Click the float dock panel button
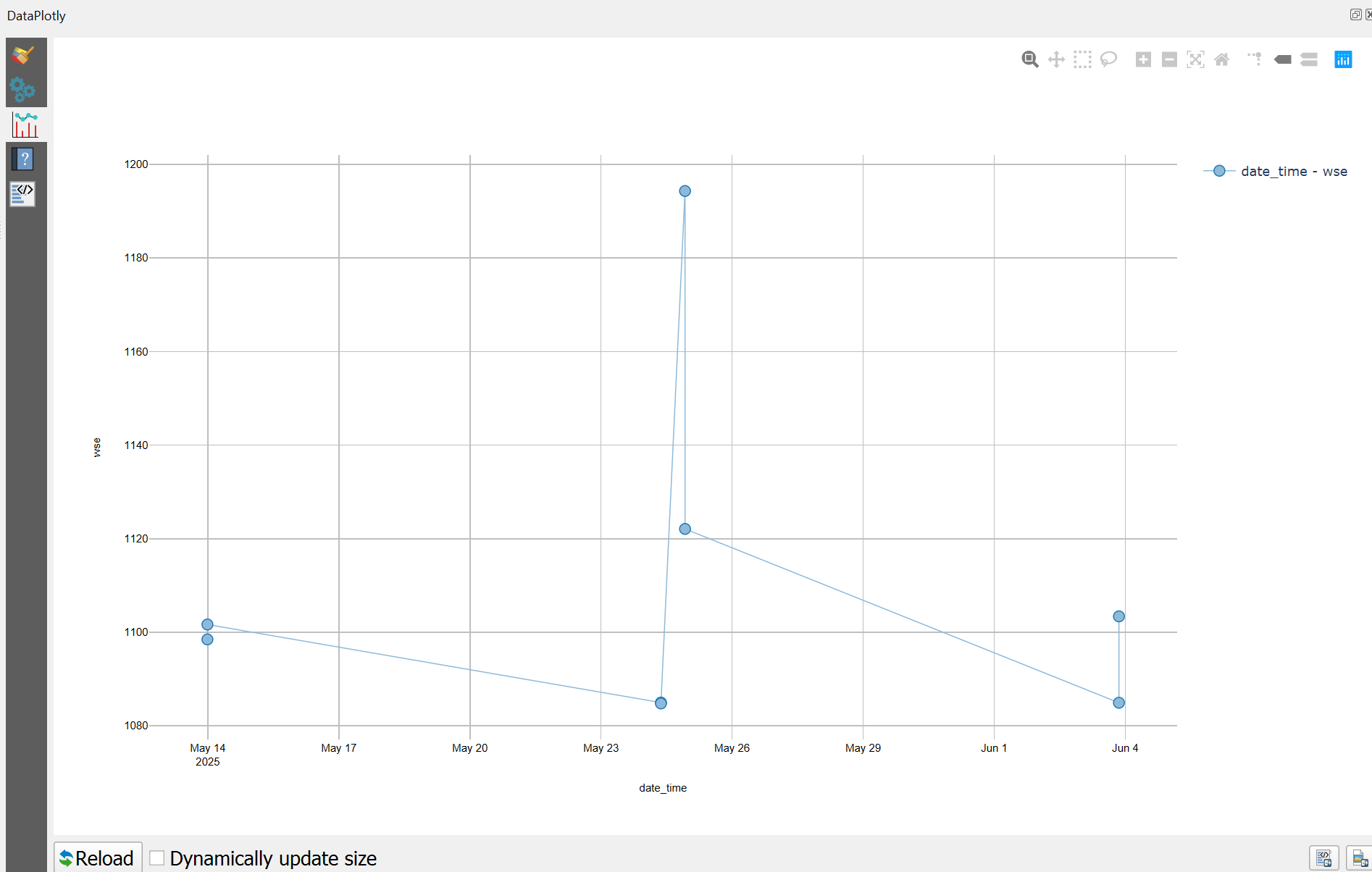Image resolution: width=1372 pixels, height=872 pixels. [x=1355, y=14]
